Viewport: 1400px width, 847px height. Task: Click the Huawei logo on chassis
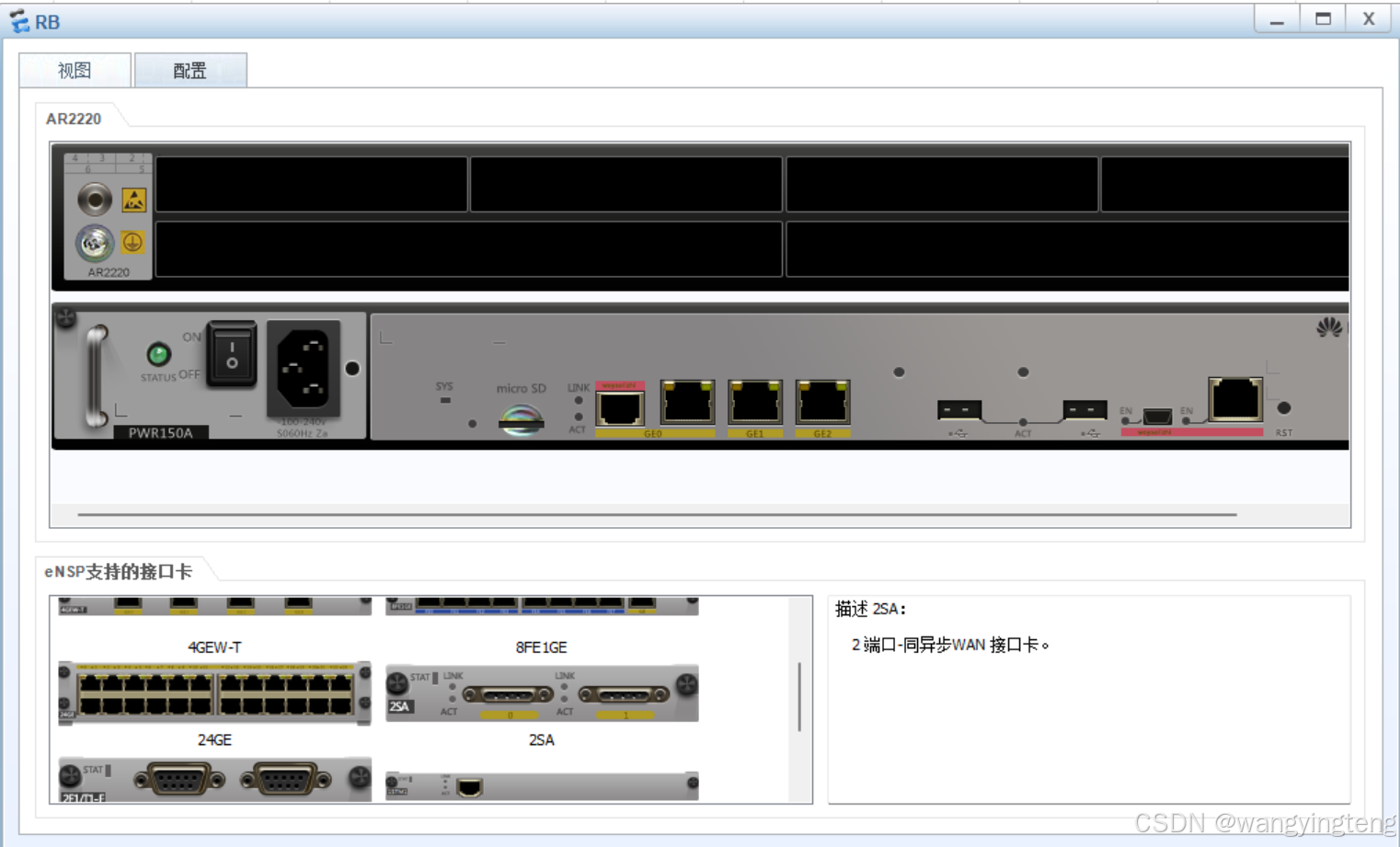1328,327
